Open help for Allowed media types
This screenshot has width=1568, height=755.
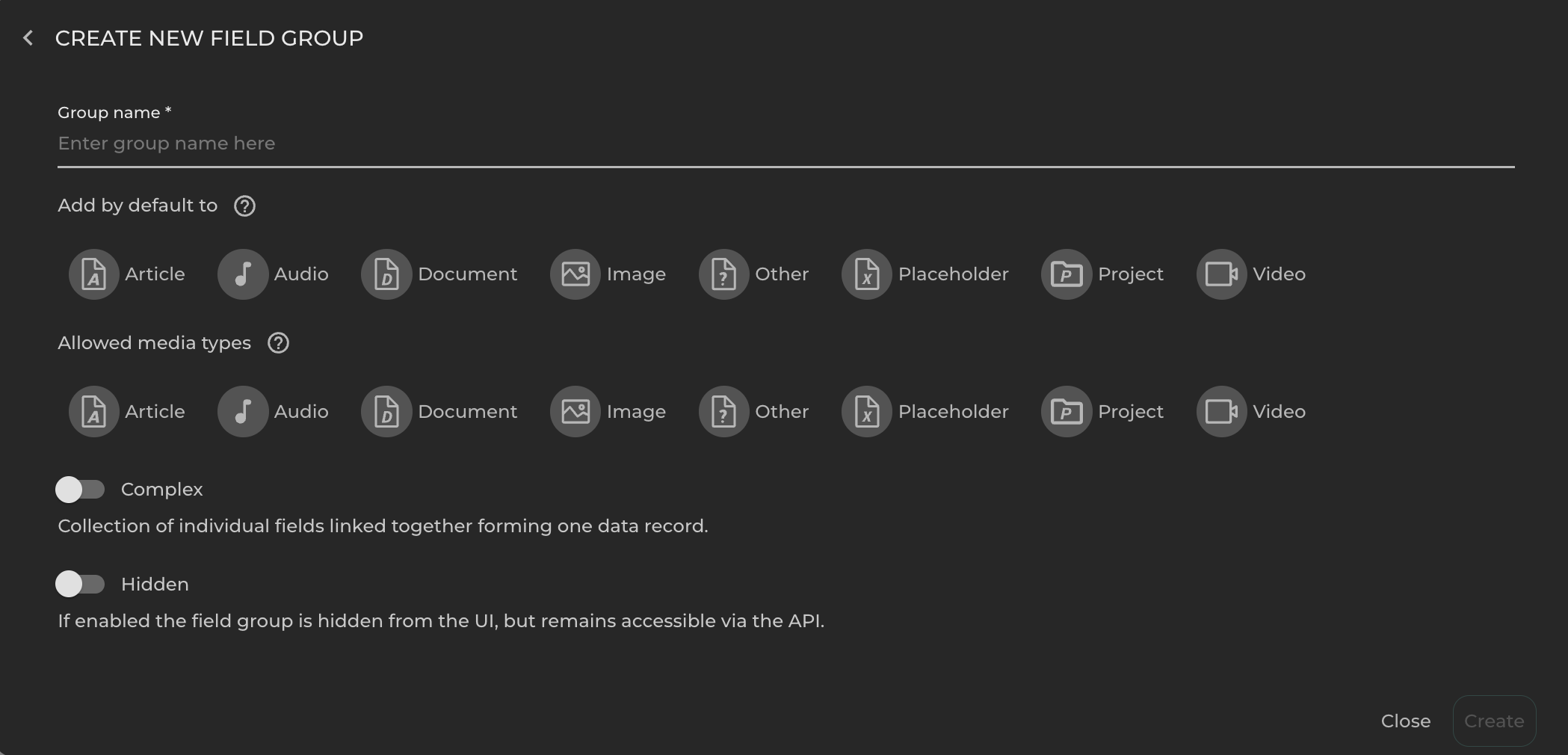pyautogui.click(x=278, y=343)
